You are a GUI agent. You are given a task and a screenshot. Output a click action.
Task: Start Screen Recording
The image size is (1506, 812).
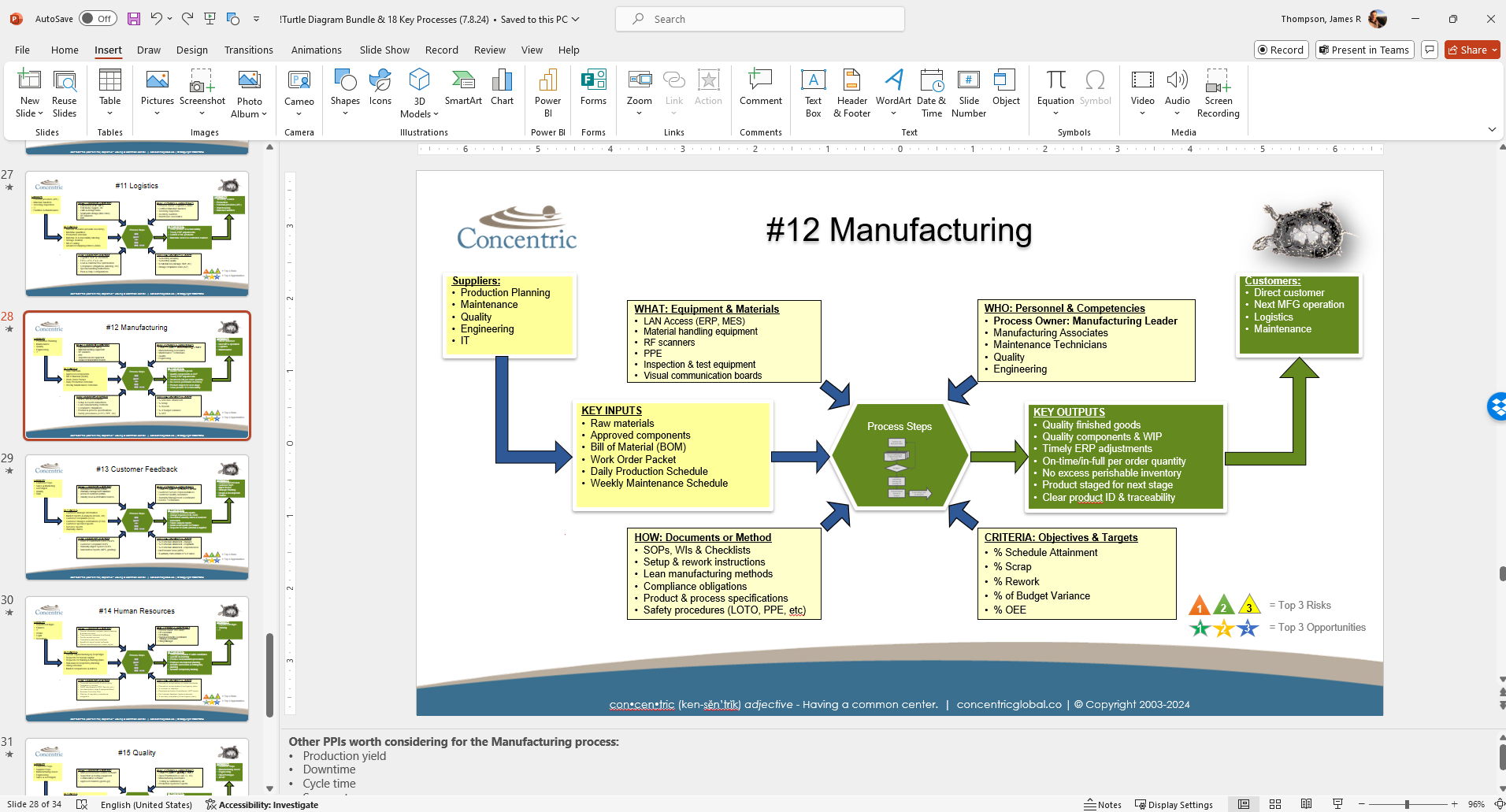pos(1219,93)
